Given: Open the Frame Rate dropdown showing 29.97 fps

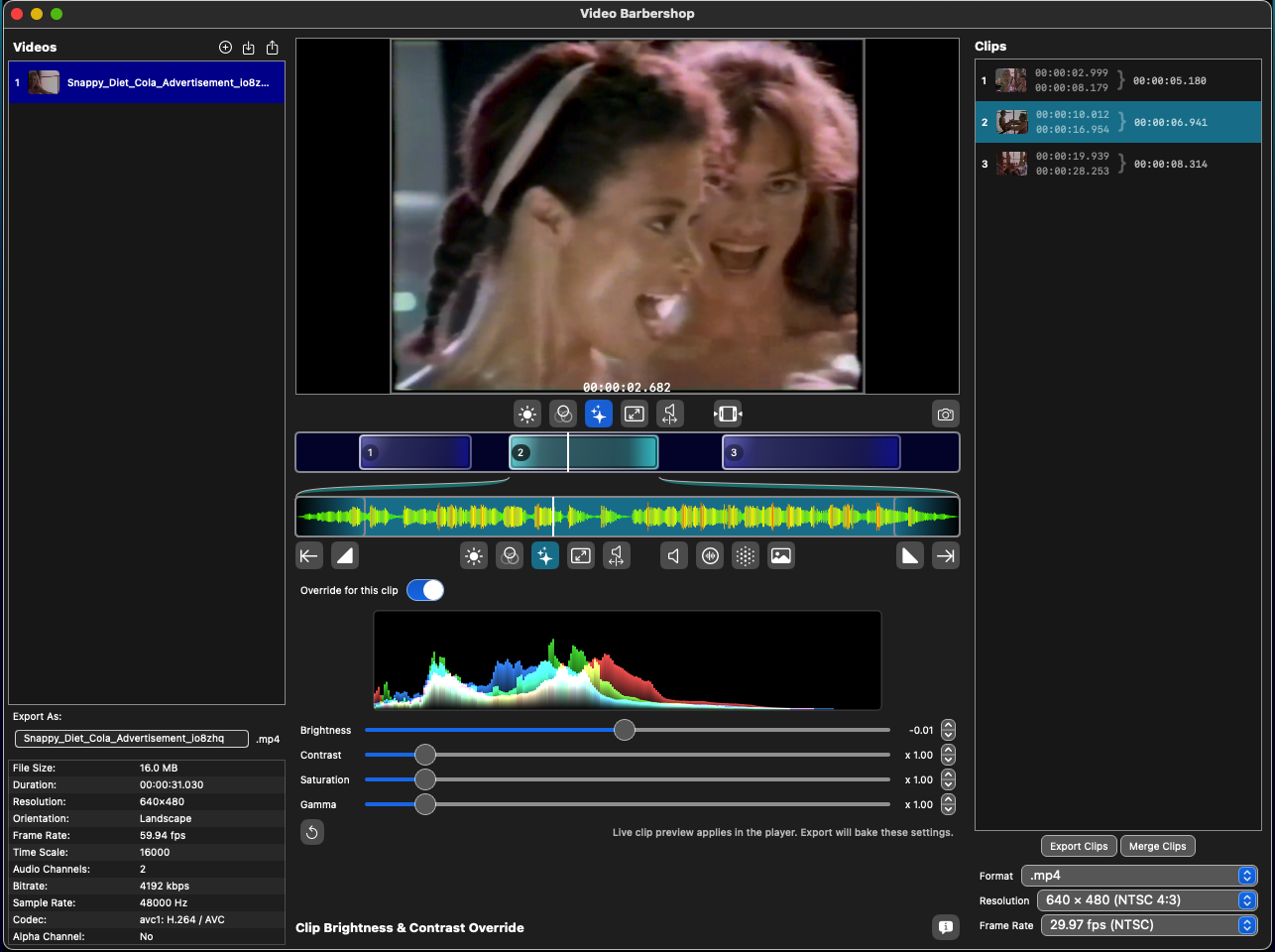Looking at the screenshot, I should coord(1147,925).
